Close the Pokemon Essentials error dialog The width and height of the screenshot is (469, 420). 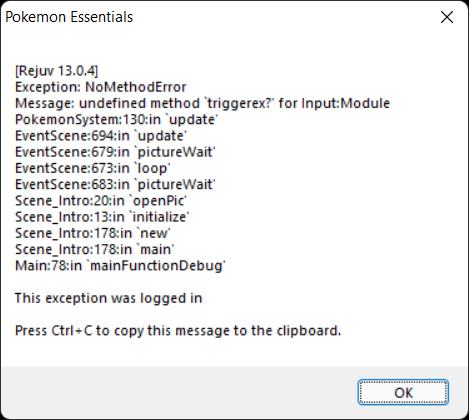tap(447, 17)
